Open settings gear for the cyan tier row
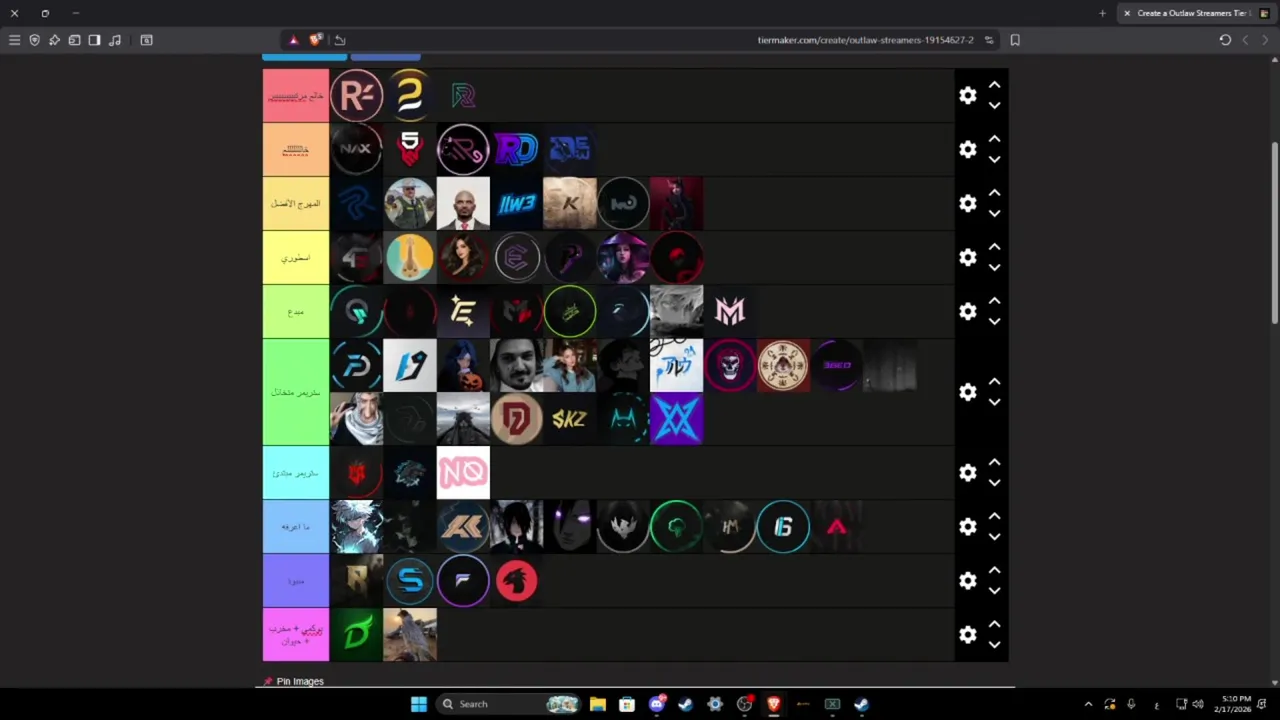Screen dimensions: 1280x720 (x=967, y=472)
